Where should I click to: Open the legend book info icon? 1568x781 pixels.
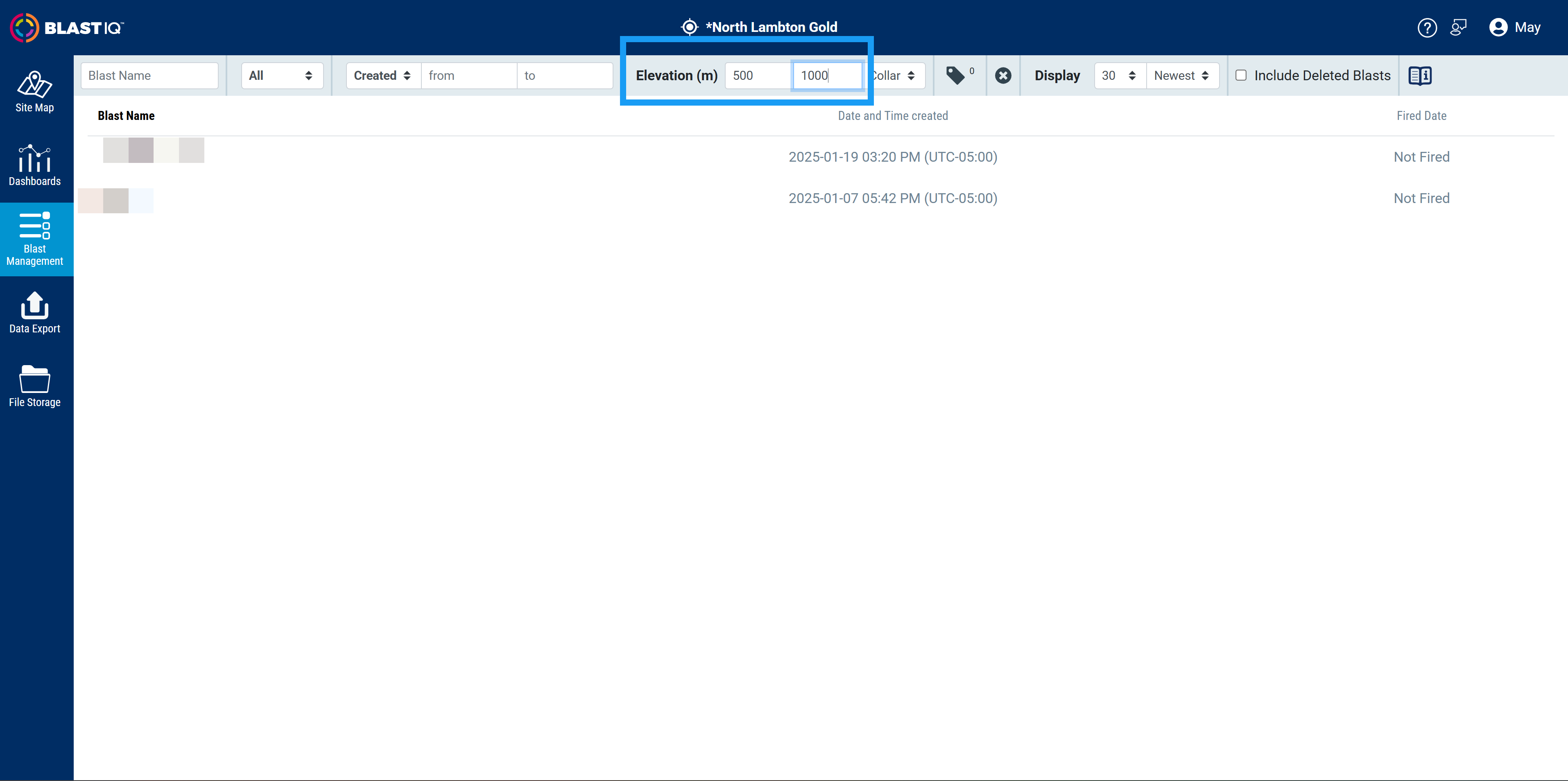pyautogui.click(x=1419, y=75)
